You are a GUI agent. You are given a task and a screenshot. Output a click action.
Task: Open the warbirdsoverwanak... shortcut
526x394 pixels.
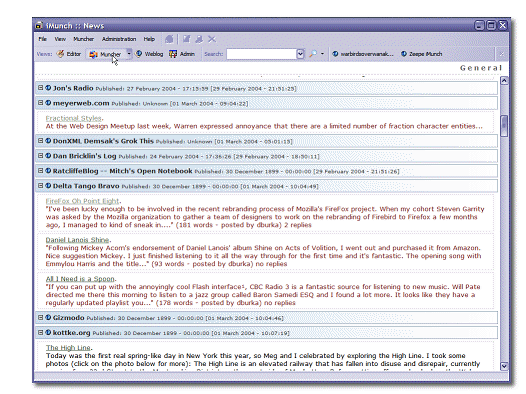pos(363,54)
